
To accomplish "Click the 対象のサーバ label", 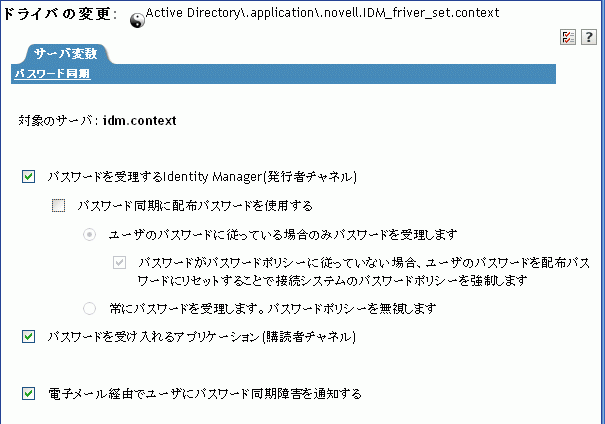I will point(57,121).
